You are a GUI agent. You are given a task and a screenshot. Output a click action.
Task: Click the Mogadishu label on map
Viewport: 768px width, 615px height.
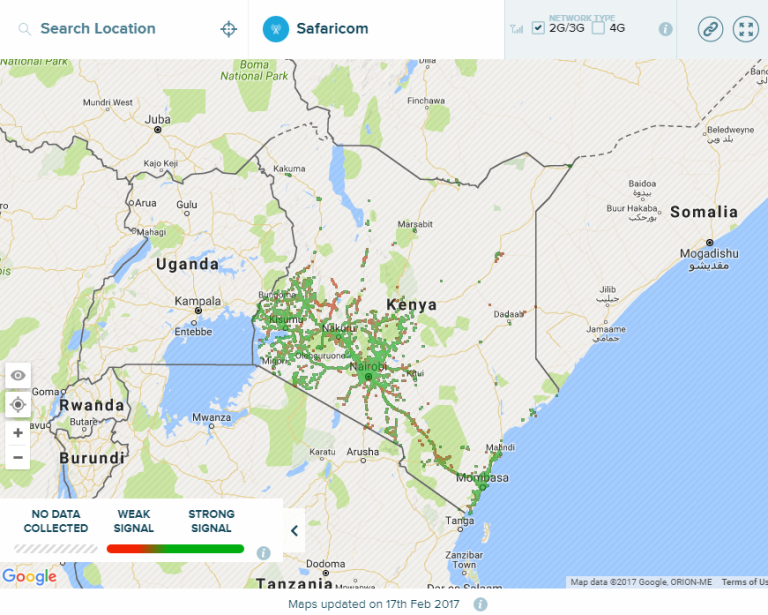coord(709,254)
